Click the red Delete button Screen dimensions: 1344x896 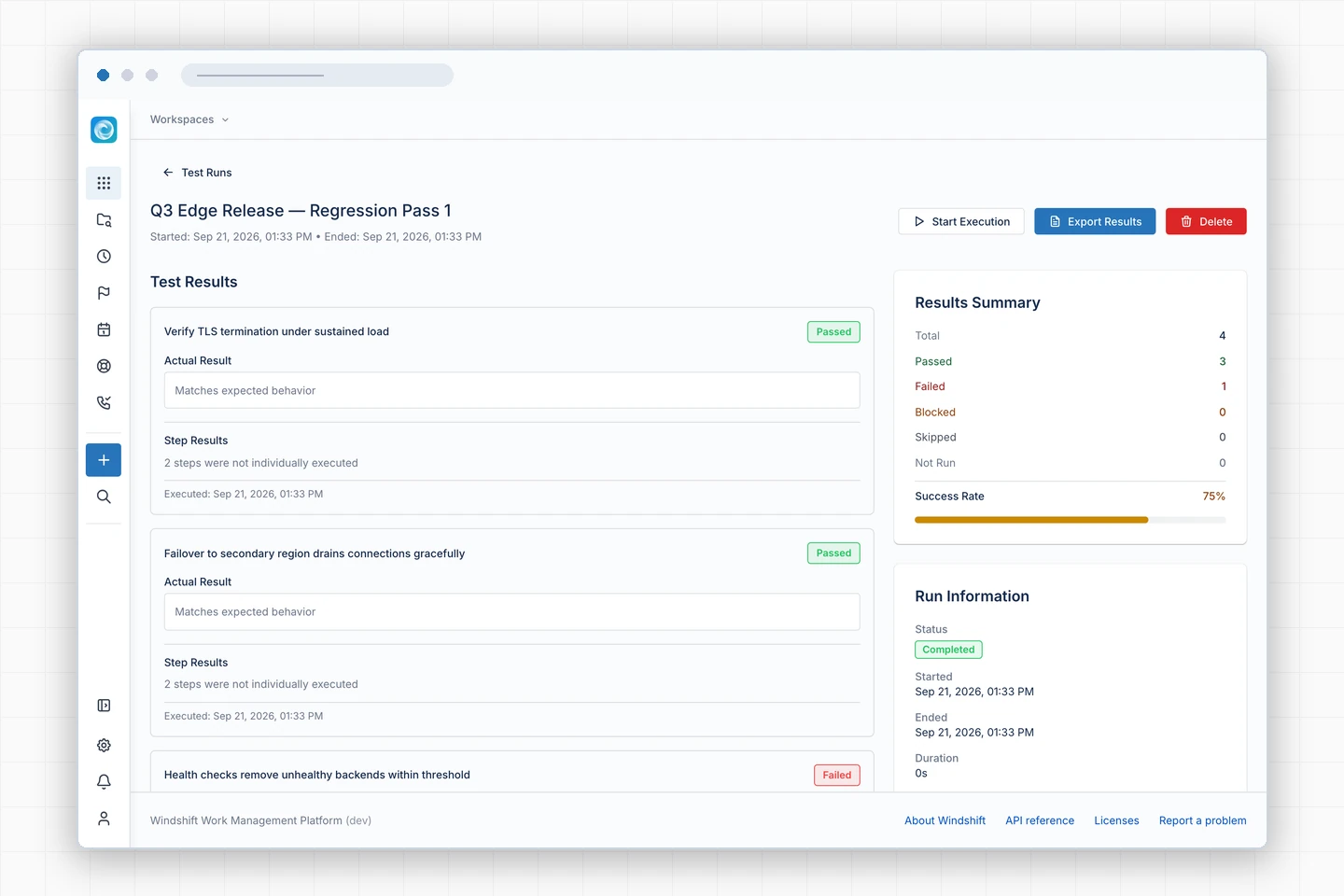tap(1206, 221)
